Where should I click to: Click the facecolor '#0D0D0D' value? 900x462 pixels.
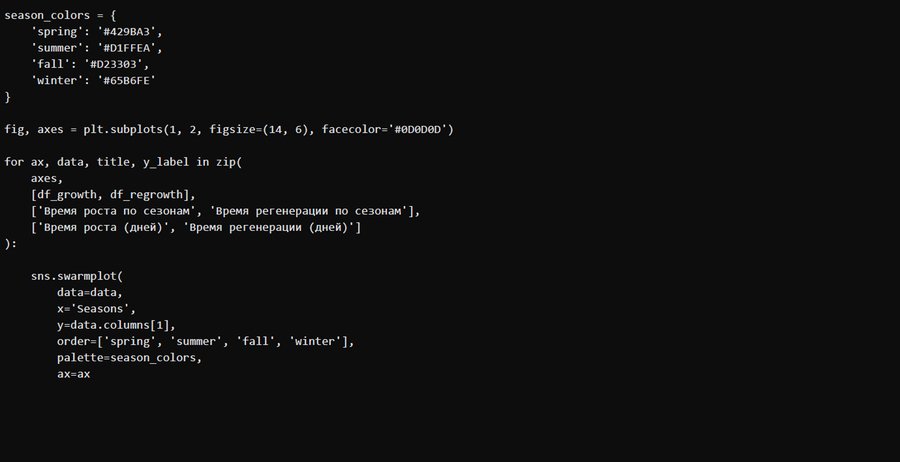click(x=419, y=129)
